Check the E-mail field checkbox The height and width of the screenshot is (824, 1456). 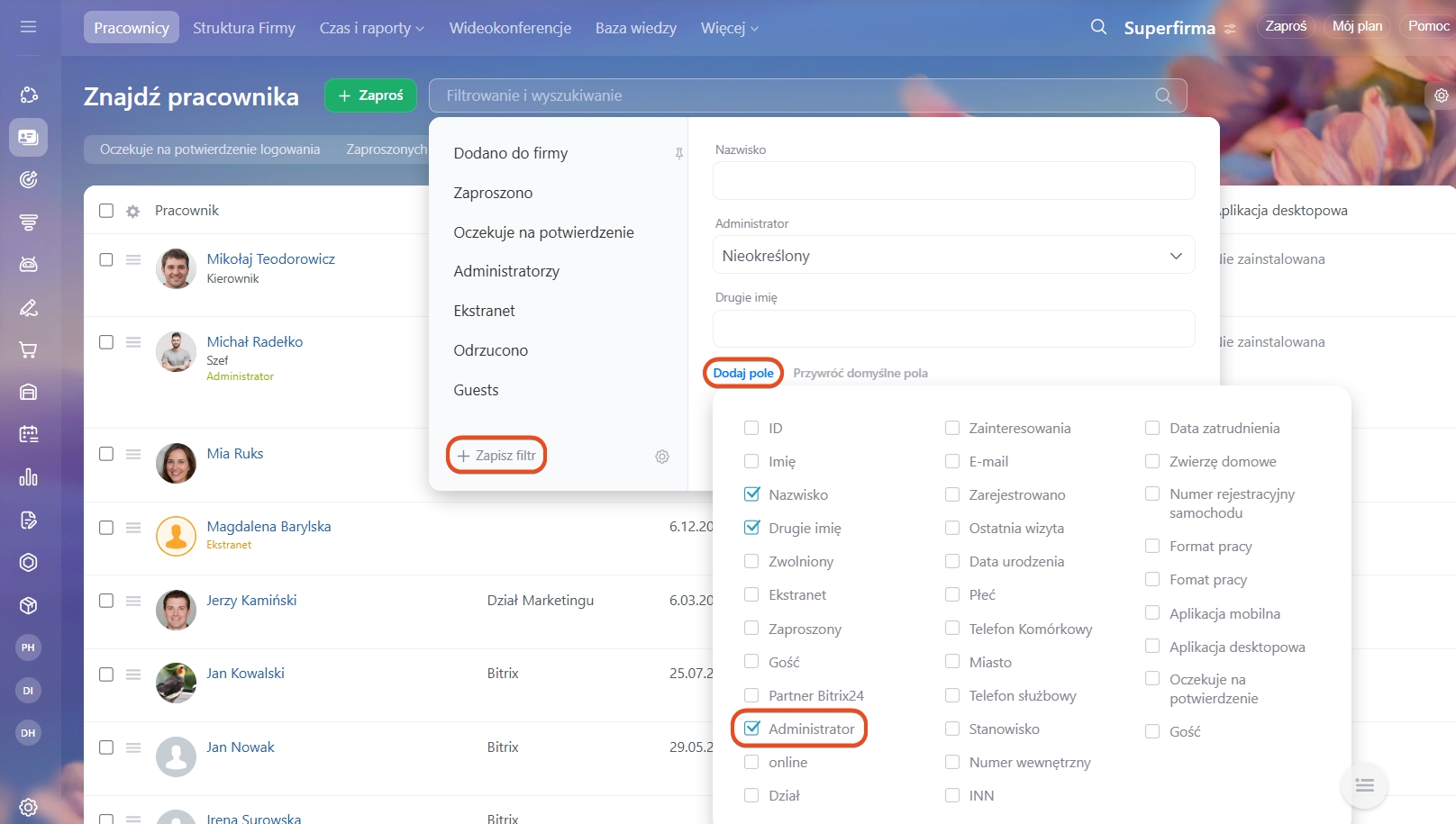point(952,461)
